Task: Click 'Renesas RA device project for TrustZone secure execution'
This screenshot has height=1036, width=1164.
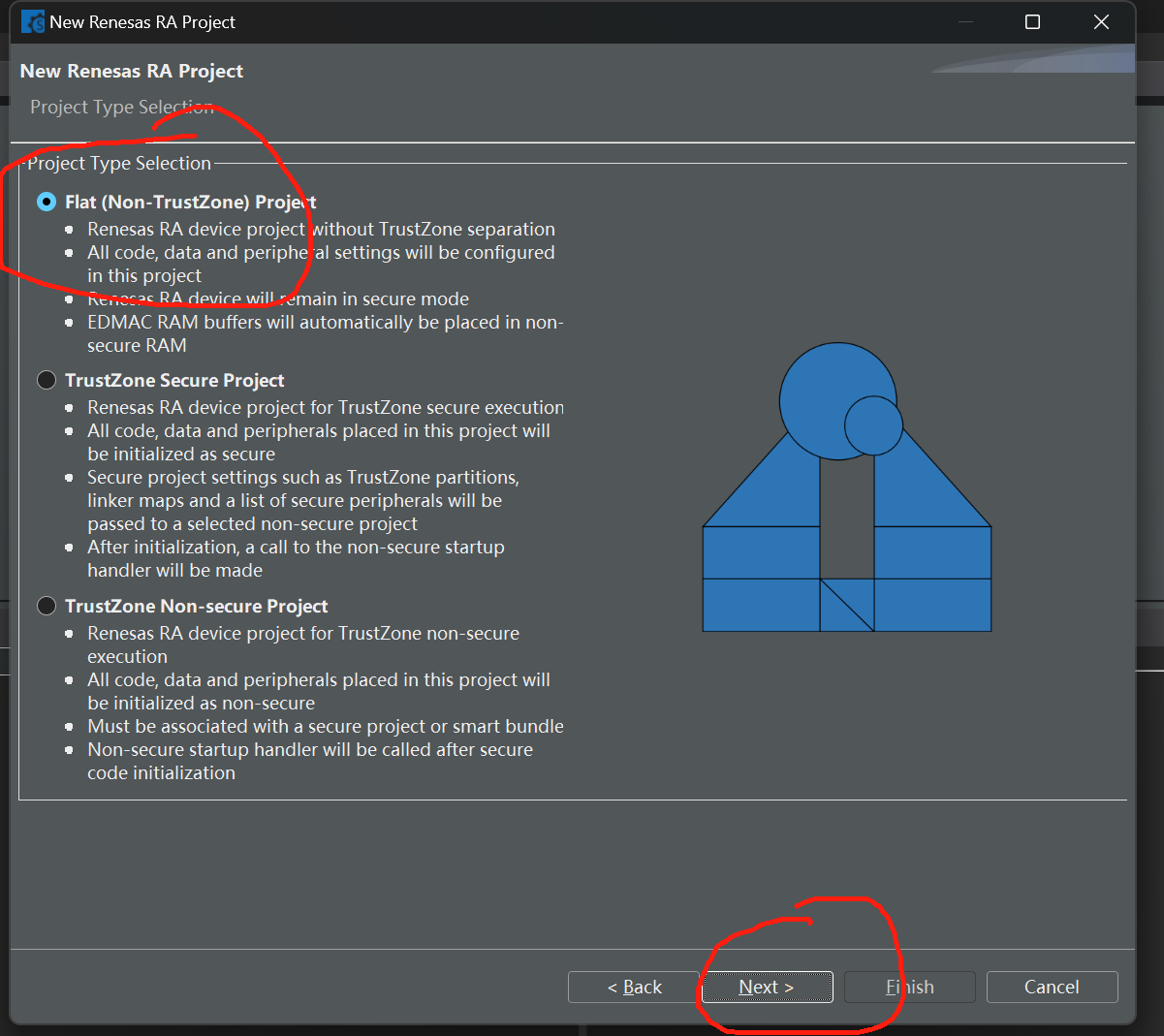Action: pyautogui.click(x=326, y=407)
